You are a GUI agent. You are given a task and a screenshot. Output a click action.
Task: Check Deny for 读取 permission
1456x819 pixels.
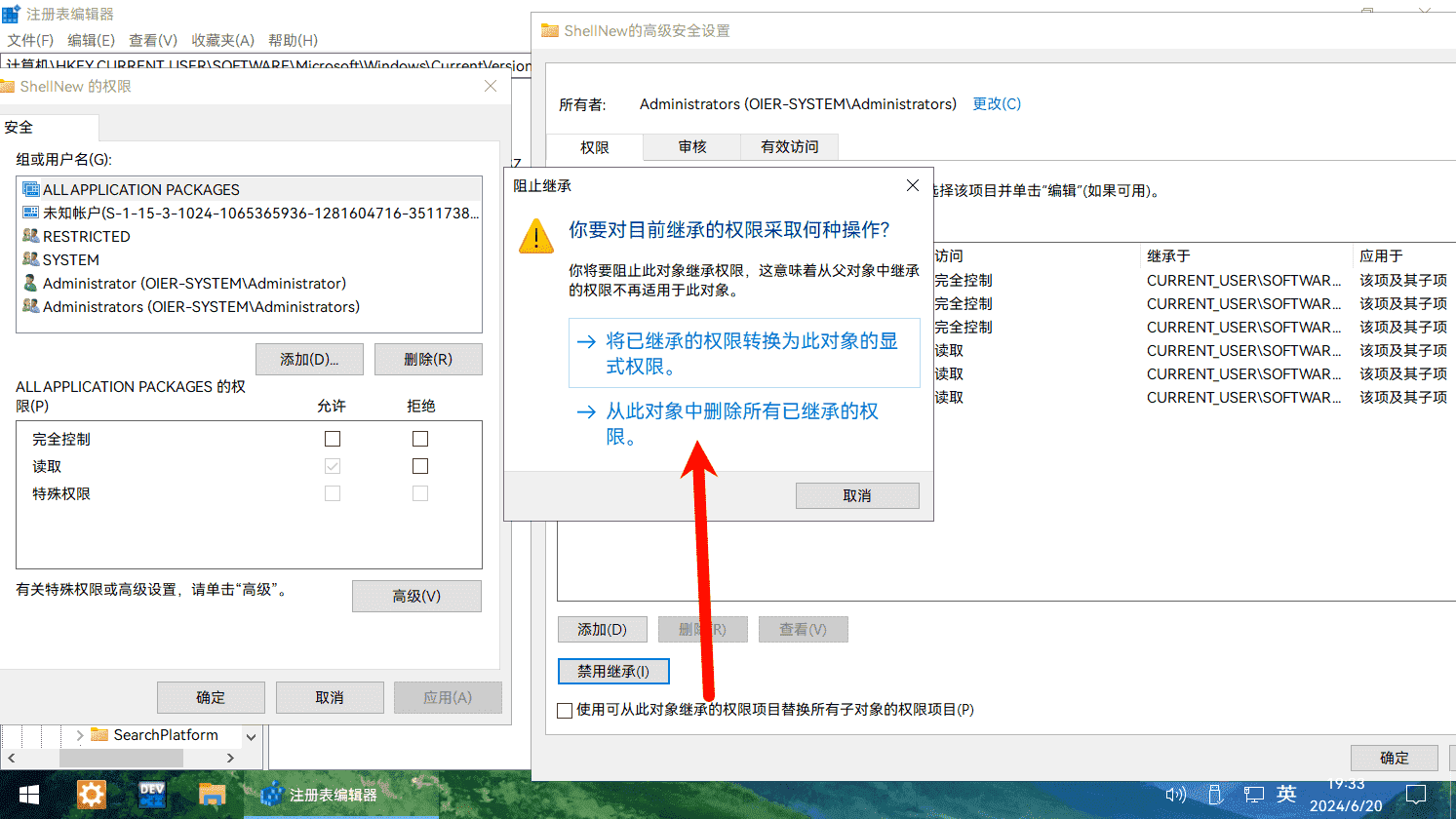pyautogui.click(x=420, y=466)
